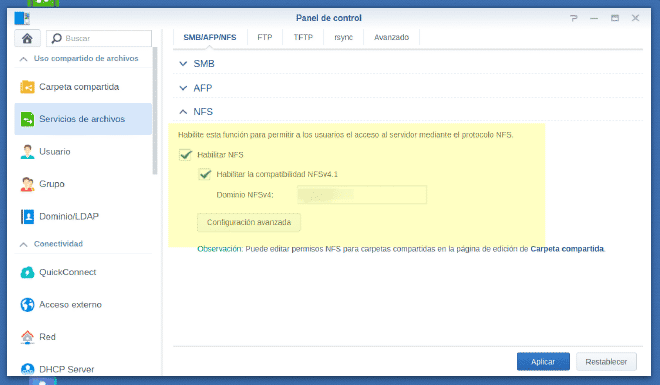This screenshot has height=385, width=660.
Task: Click the Carpeta compartida folder icon
Action: (x=27, y=87)
